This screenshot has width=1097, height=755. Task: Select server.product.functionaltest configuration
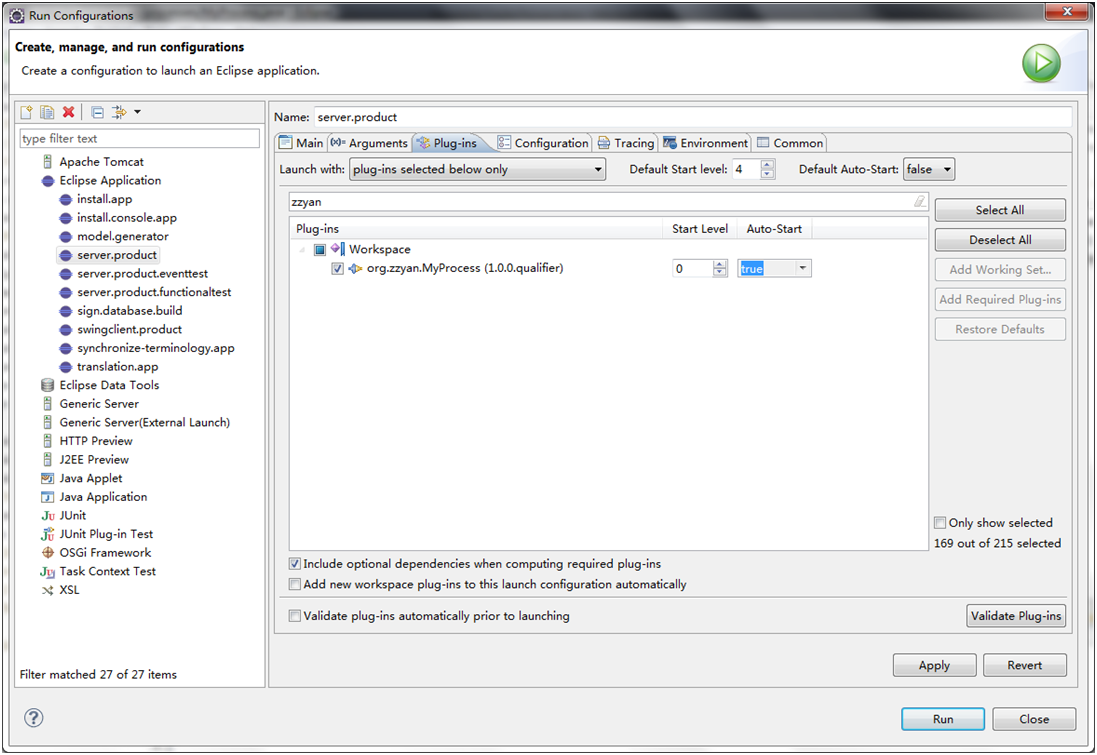(154, 292)
